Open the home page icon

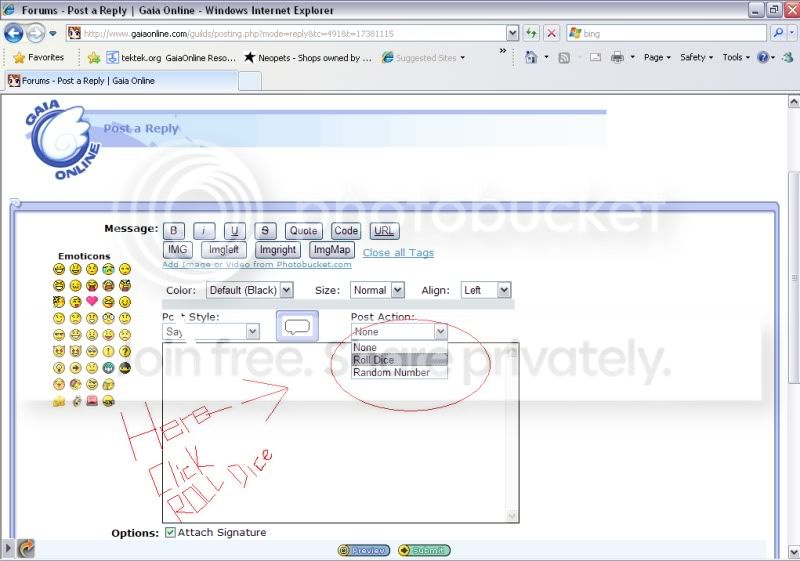[531, 57]
